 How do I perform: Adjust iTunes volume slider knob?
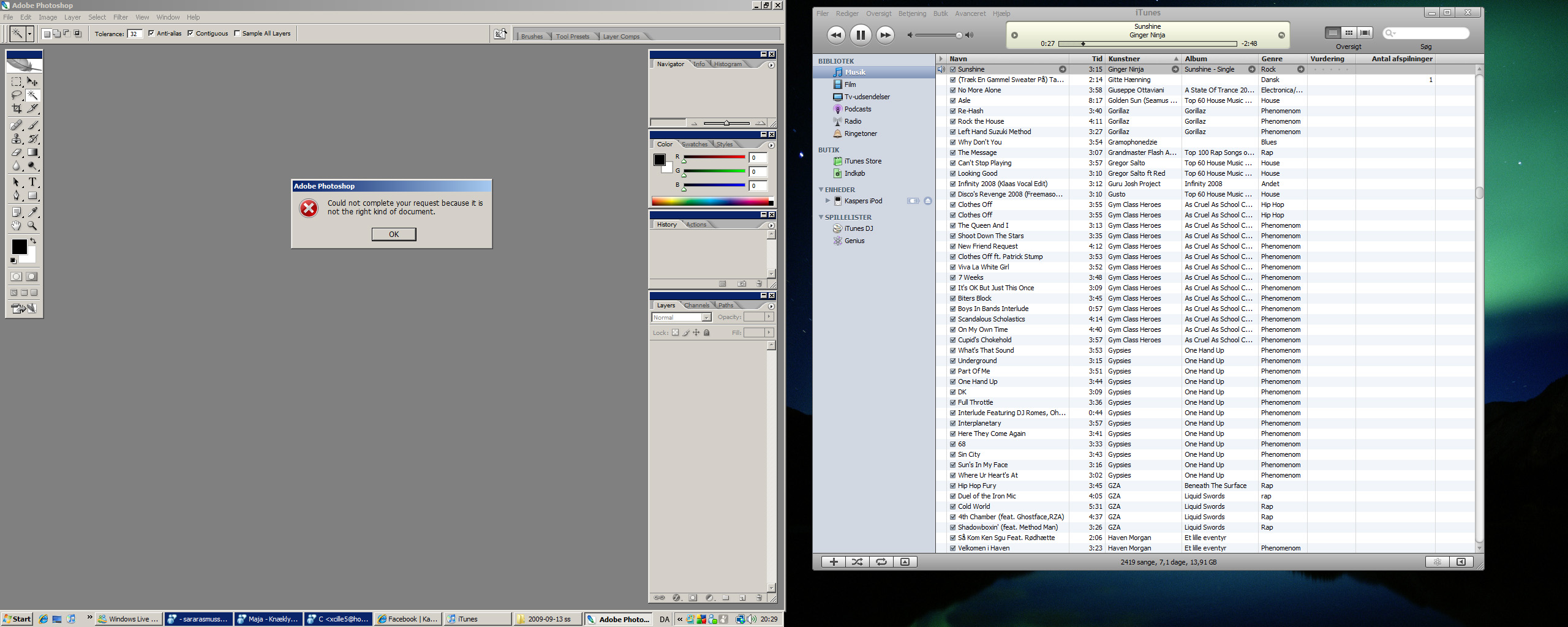[959, 36]
